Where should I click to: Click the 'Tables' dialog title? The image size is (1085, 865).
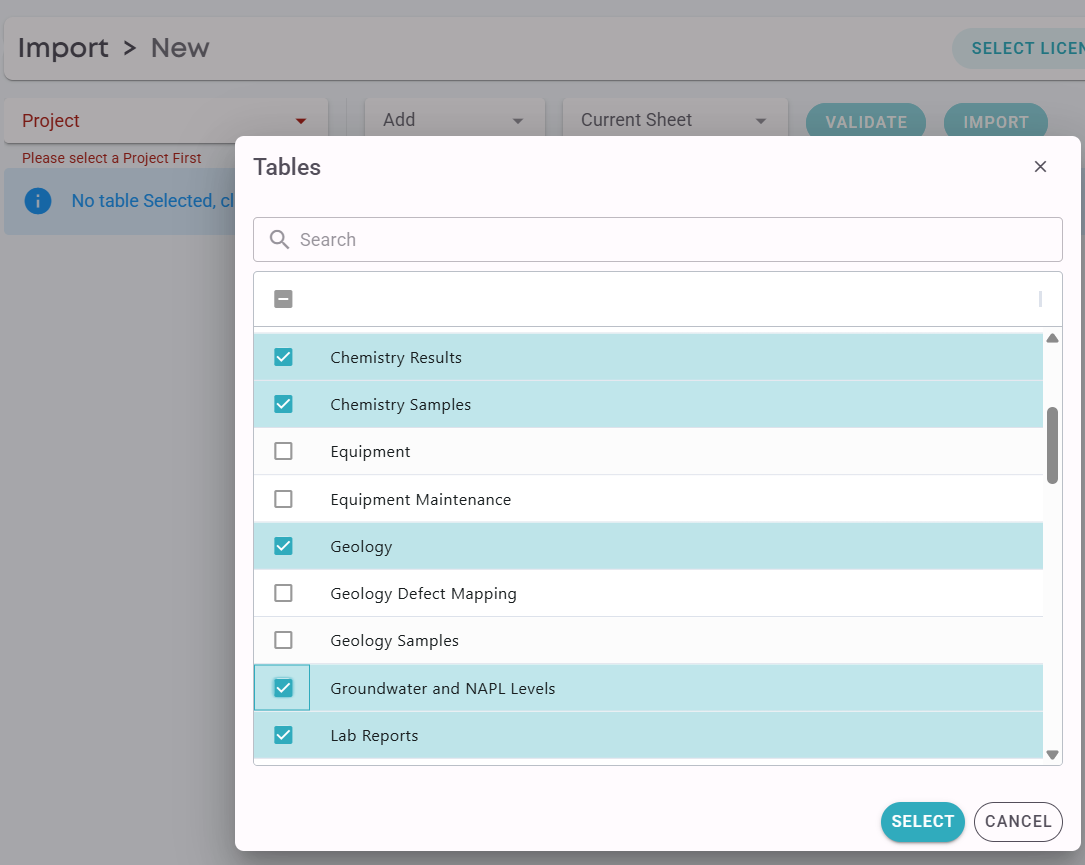click(286, 167)
